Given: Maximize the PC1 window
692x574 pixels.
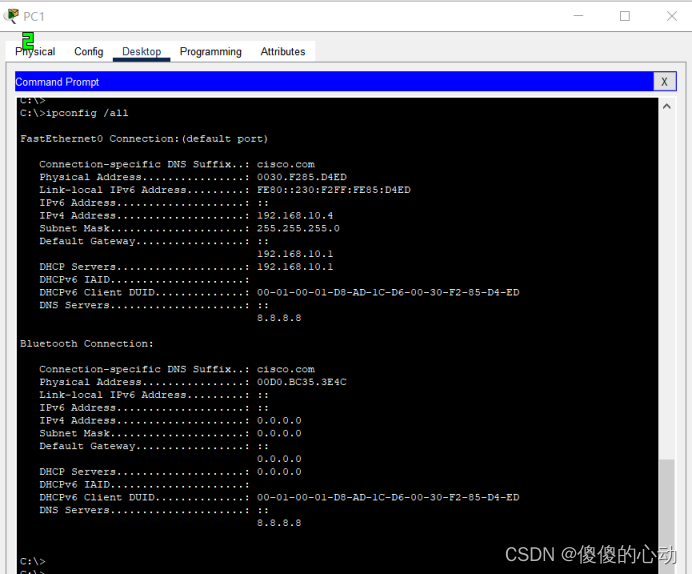Looking at the screenshot, I should (x=624, y=16).
